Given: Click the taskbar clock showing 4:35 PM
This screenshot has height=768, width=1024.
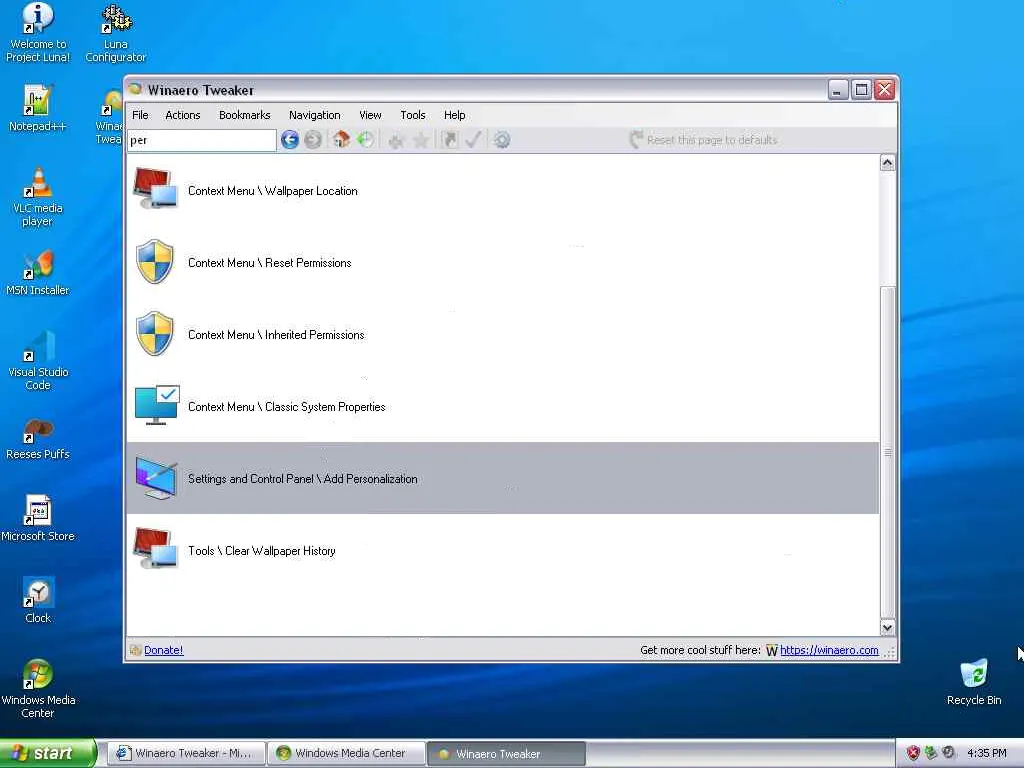Looking at the screenshot, I should click(987, 753).
